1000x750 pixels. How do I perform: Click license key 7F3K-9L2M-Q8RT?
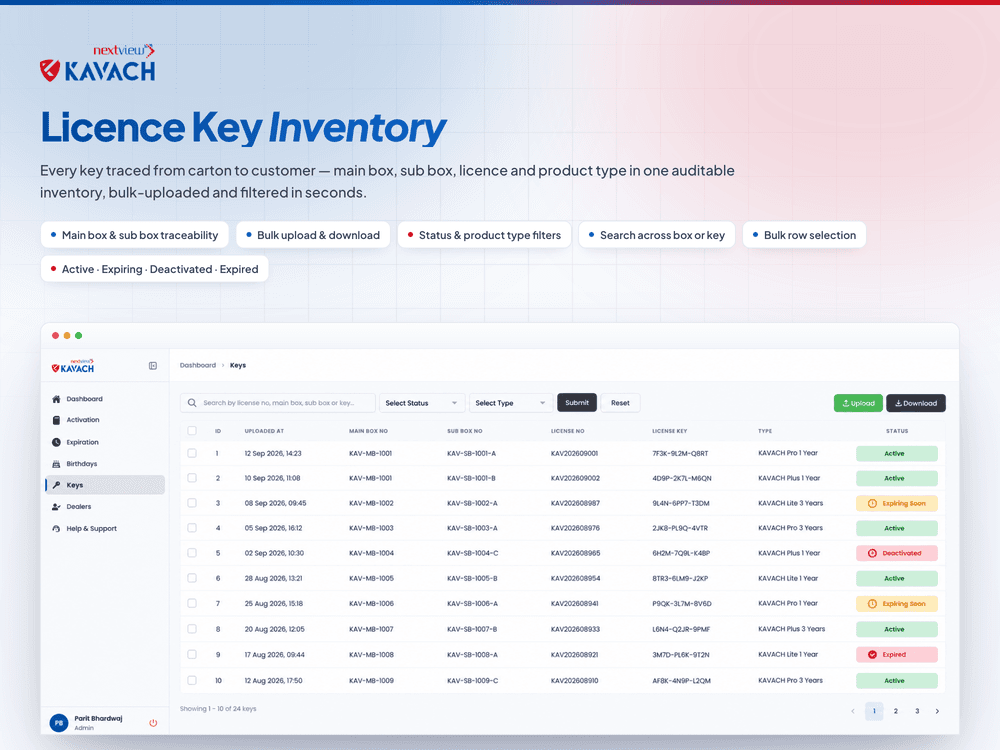680,453
